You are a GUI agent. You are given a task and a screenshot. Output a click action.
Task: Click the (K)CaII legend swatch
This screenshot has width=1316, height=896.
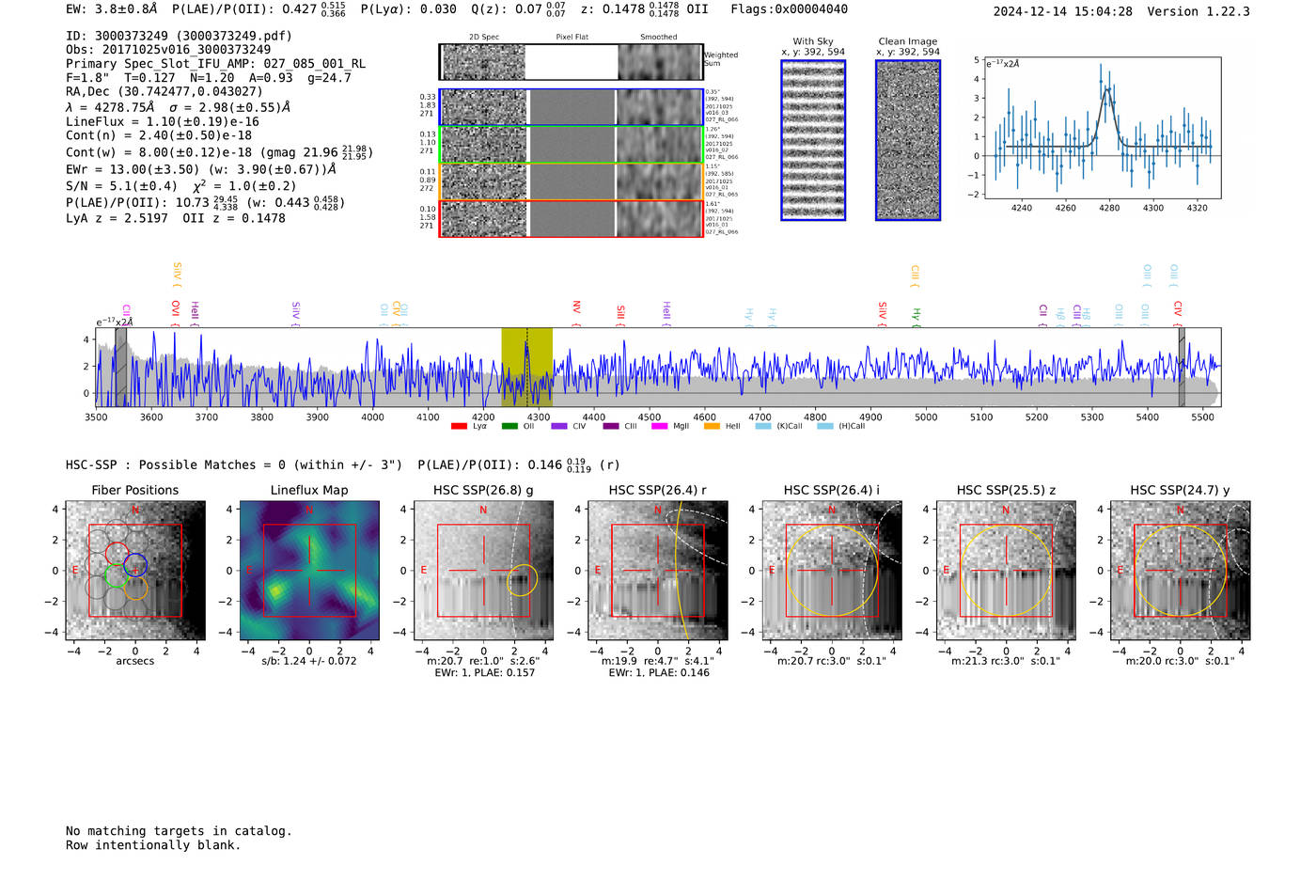click(763, 426)
